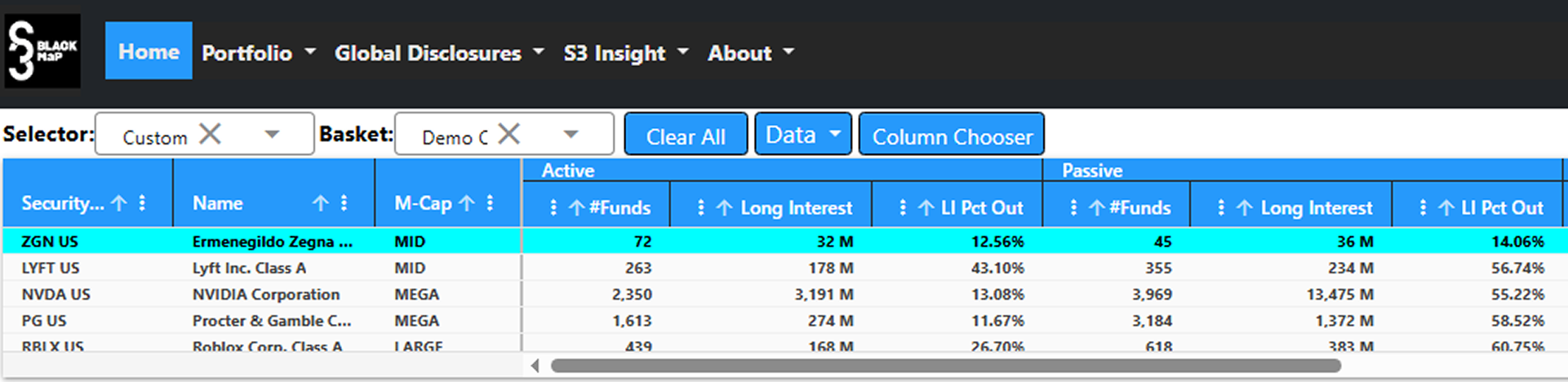Sort Passive Long Interest arrow
The image size is (1568, 382).
tap(1245, 208)
